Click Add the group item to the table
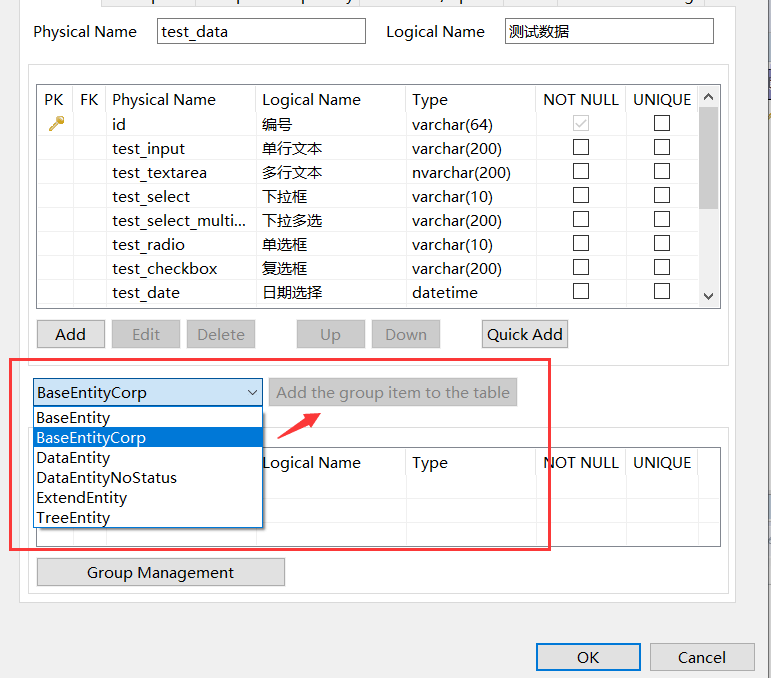771x678 pixels. click(393, 392)
